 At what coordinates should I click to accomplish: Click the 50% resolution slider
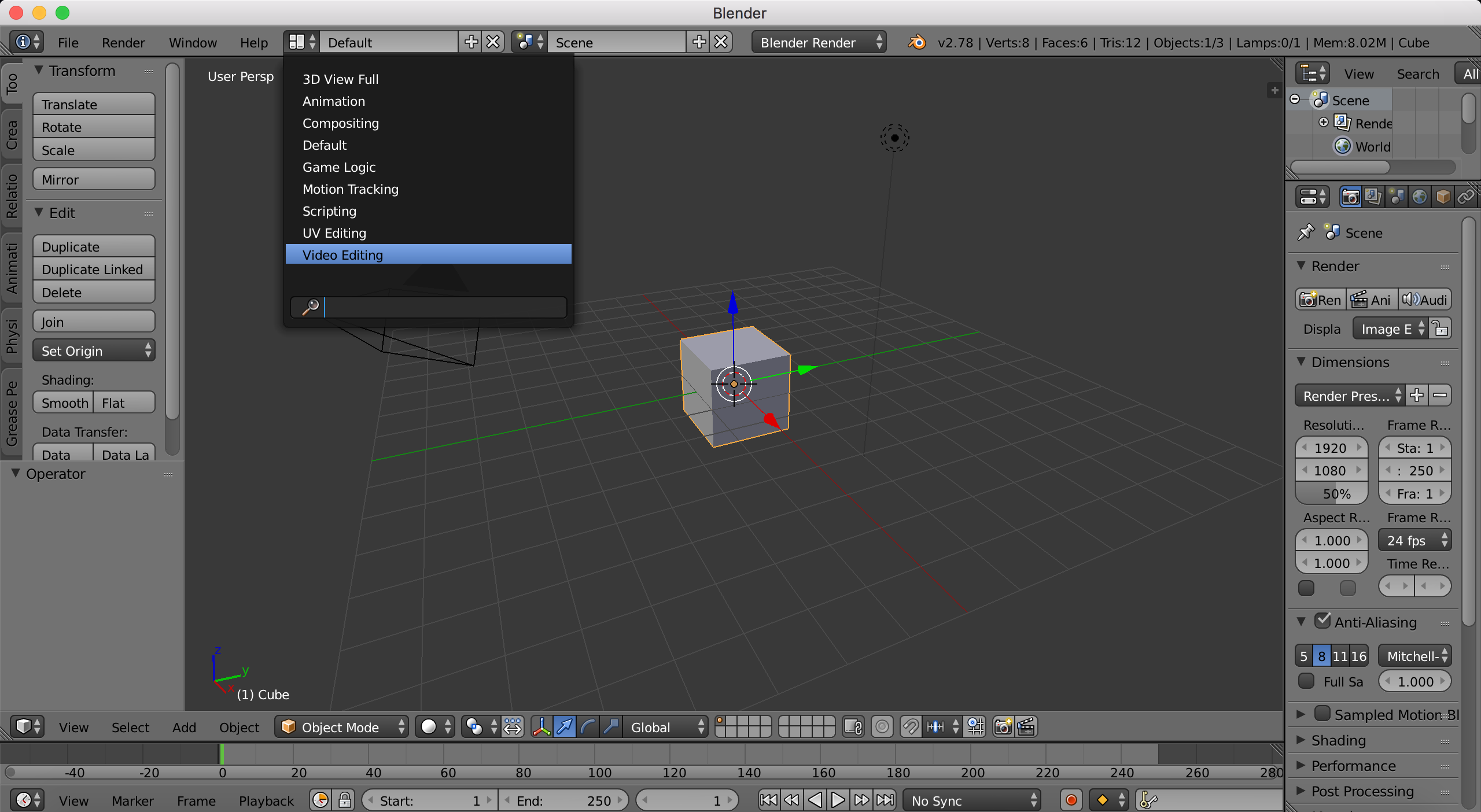tap(1331, 494)
